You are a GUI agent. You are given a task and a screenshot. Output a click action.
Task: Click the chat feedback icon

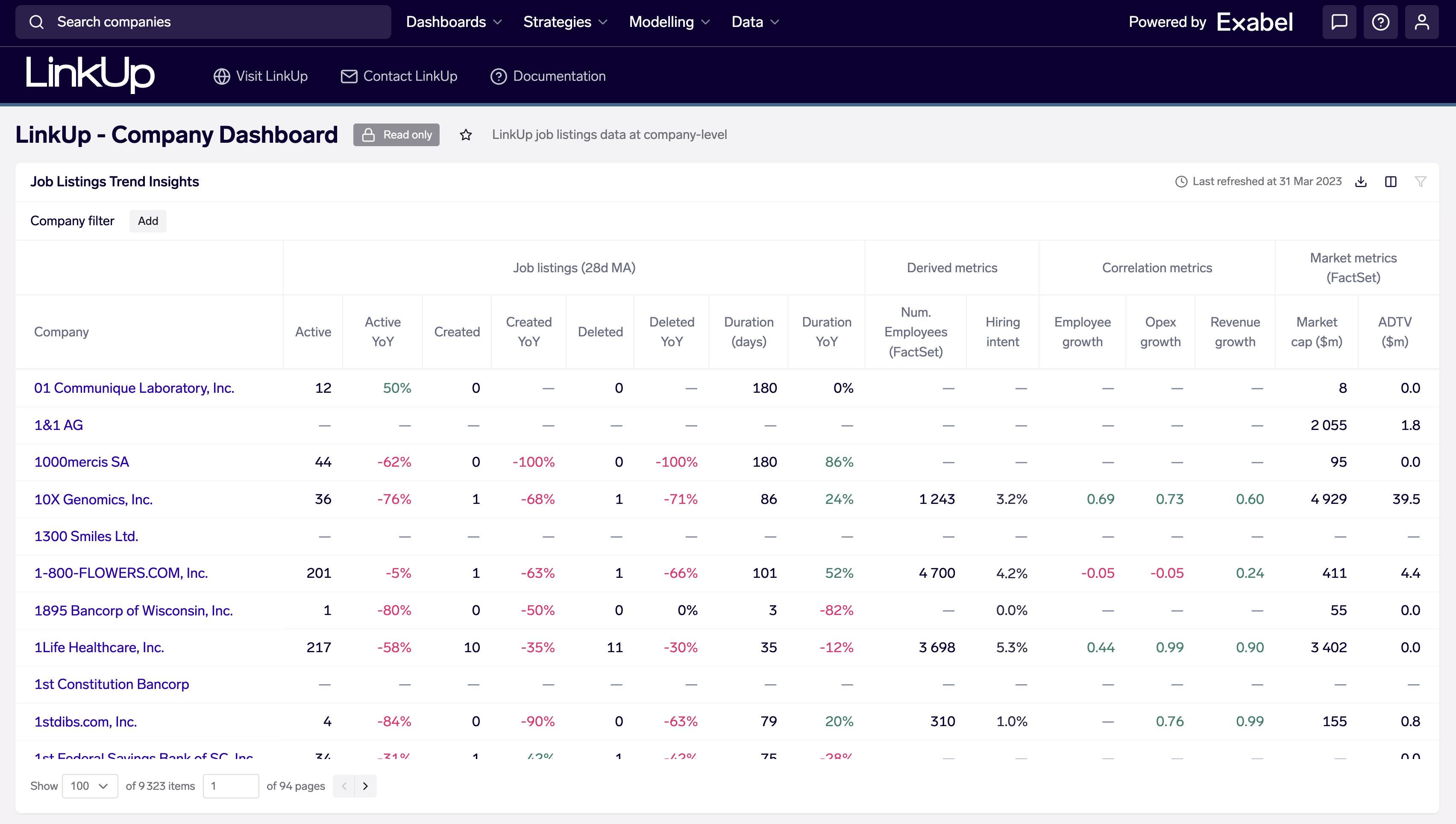(x=1339, y=22)
